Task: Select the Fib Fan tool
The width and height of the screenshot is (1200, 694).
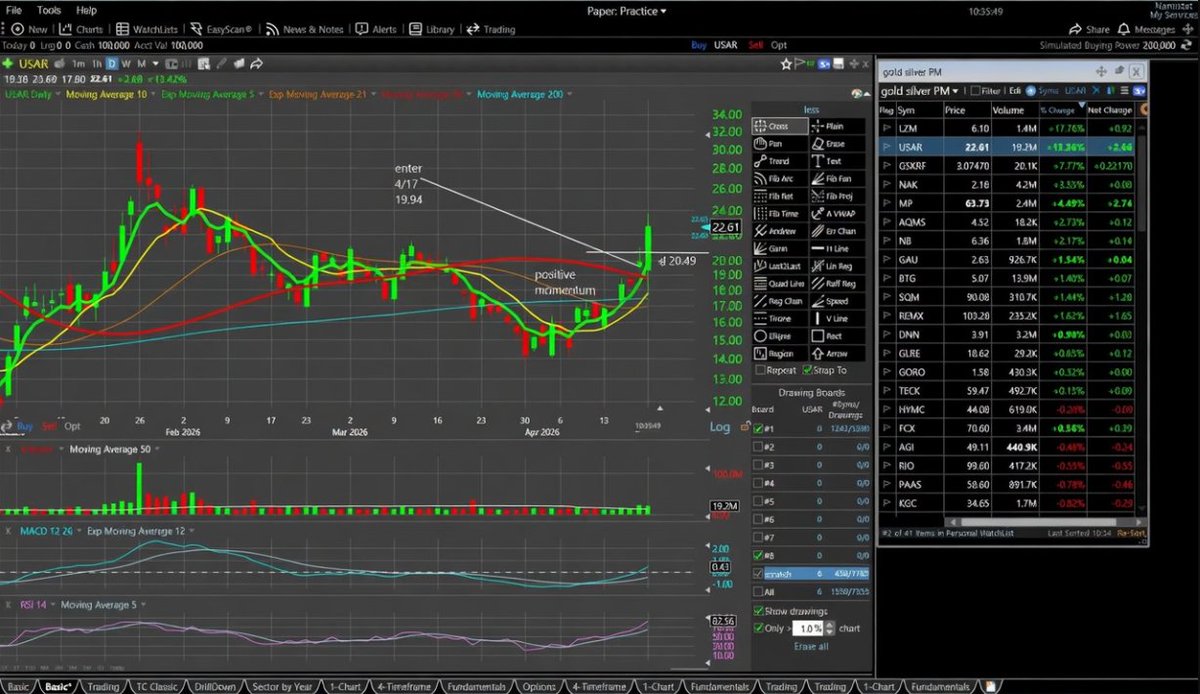Action: click(x=838, y=179)
